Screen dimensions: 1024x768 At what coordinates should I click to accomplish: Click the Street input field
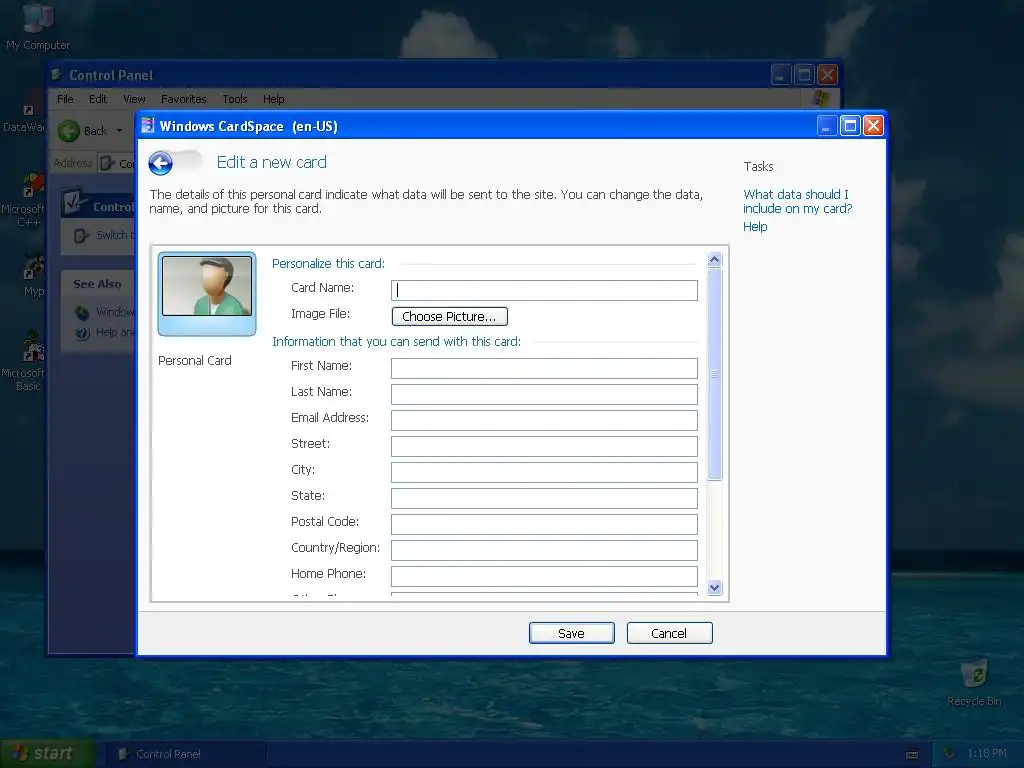(544, 447)
